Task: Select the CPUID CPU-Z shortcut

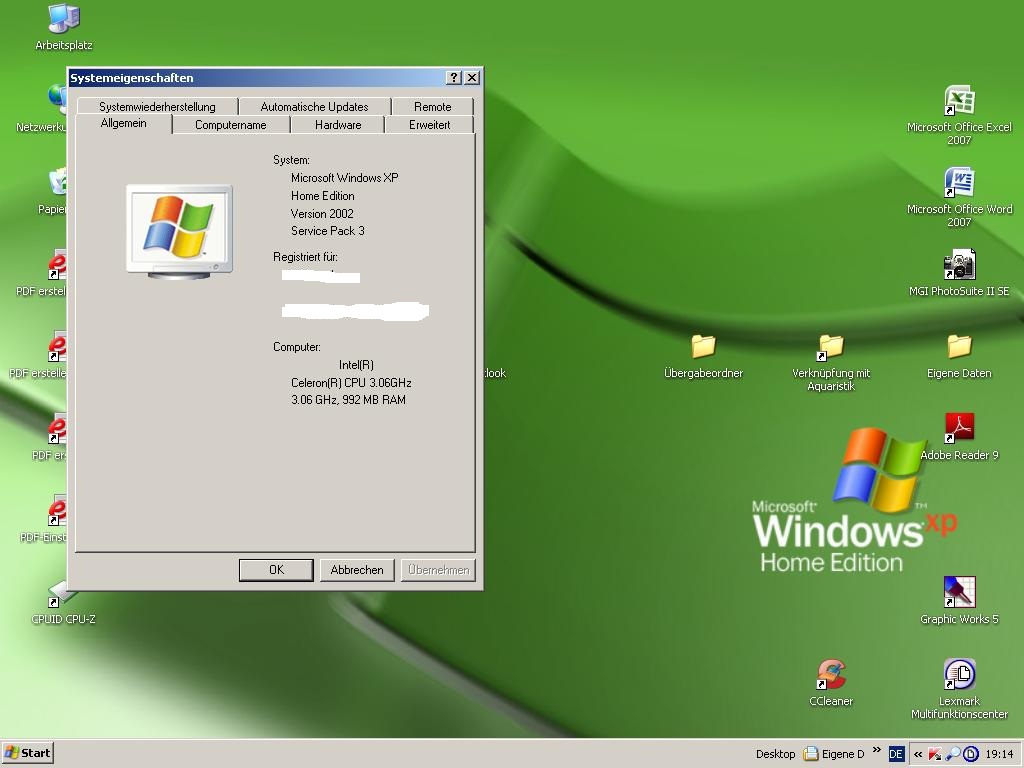Action: click(x=63, y=601)
